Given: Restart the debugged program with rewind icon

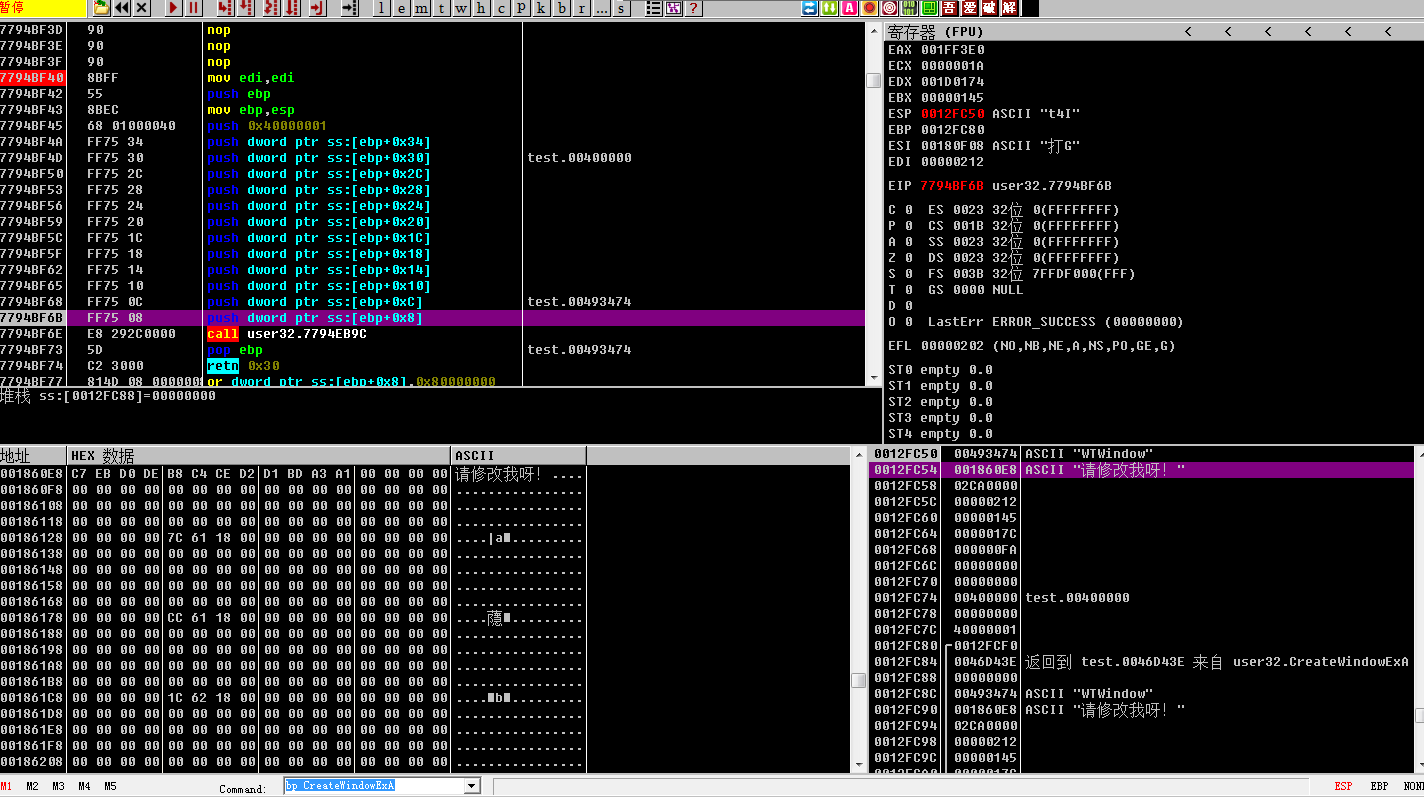Looking at the screenshot, I should click(x=122, y=8).
